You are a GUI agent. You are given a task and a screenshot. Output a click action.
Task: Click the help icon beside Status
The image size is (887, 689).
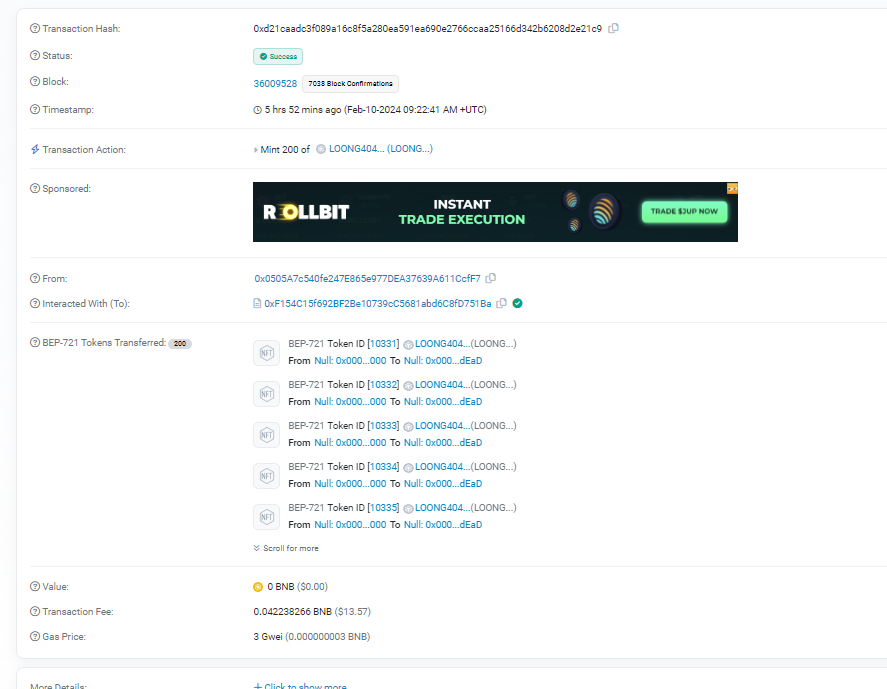click(35, 55)
